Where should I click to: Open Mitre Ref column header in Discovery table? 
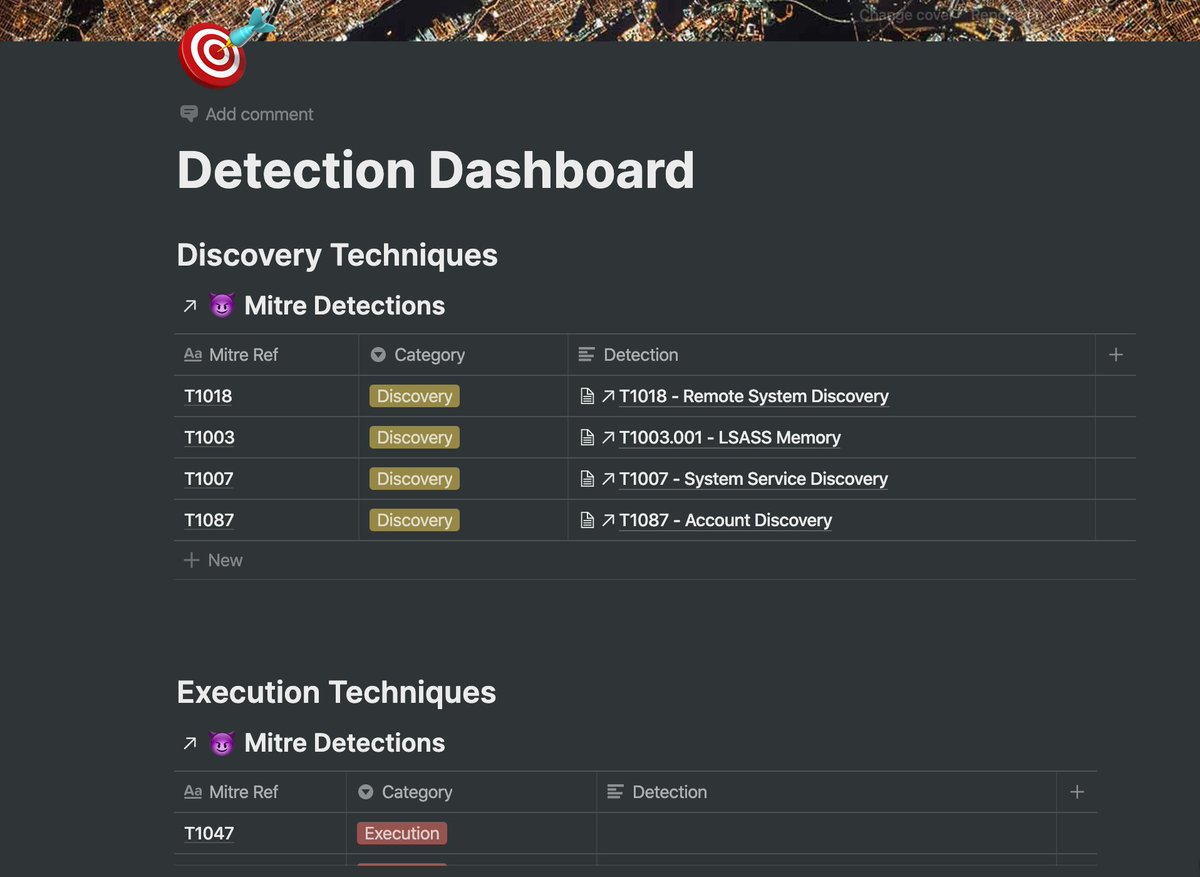266,354
